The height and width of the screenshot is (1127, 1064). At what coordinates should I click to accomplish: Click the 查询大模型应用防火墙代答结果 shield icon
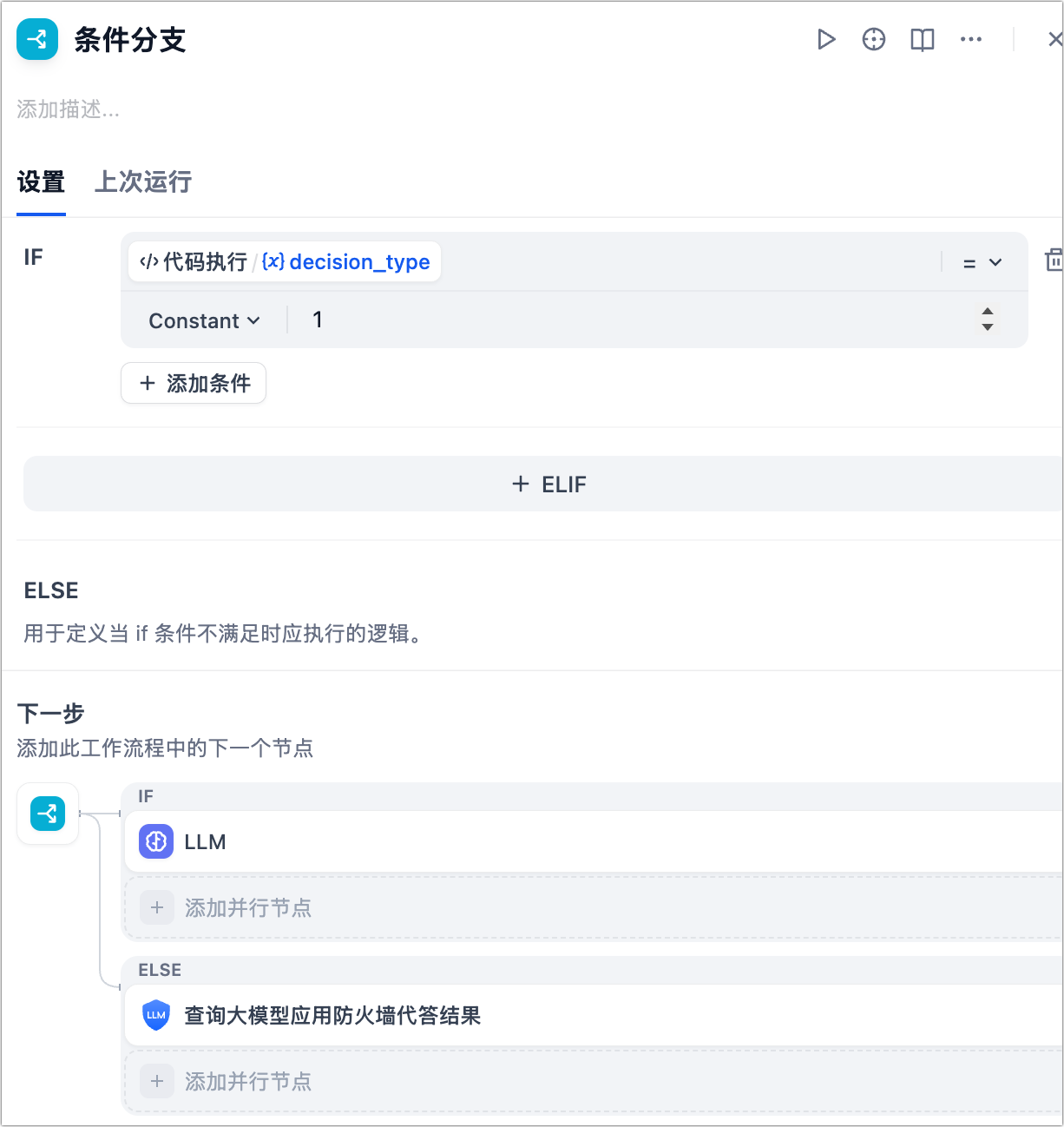click(155, 1016)
